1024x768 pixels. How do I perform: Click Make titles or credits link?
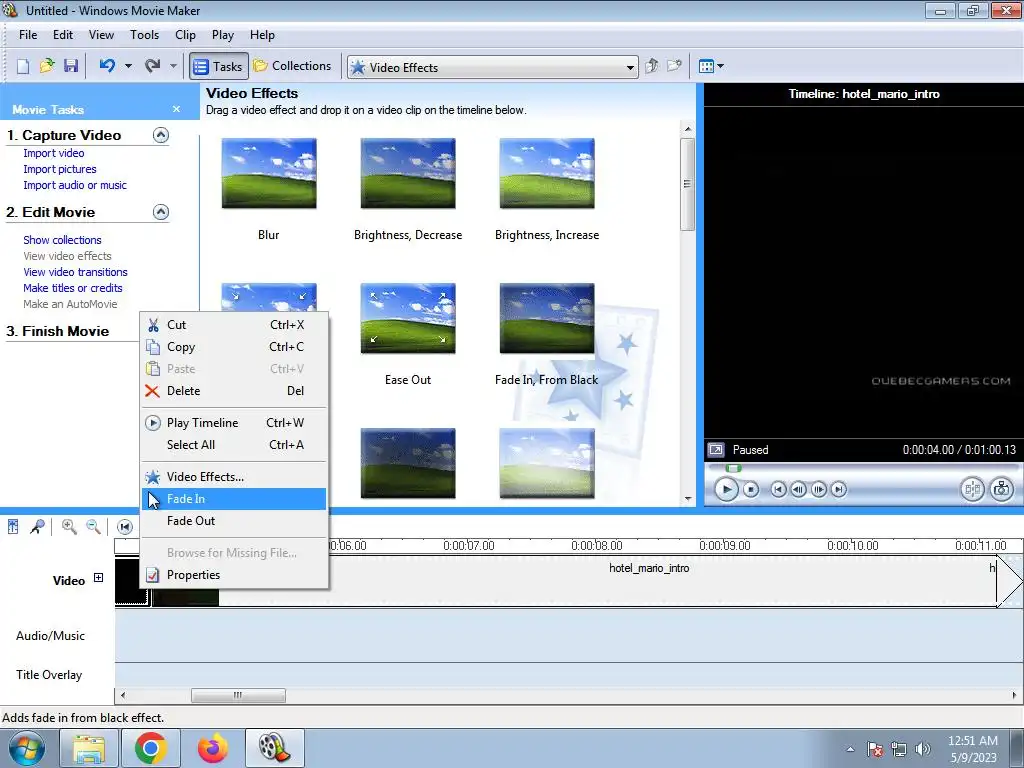point(72,288)
